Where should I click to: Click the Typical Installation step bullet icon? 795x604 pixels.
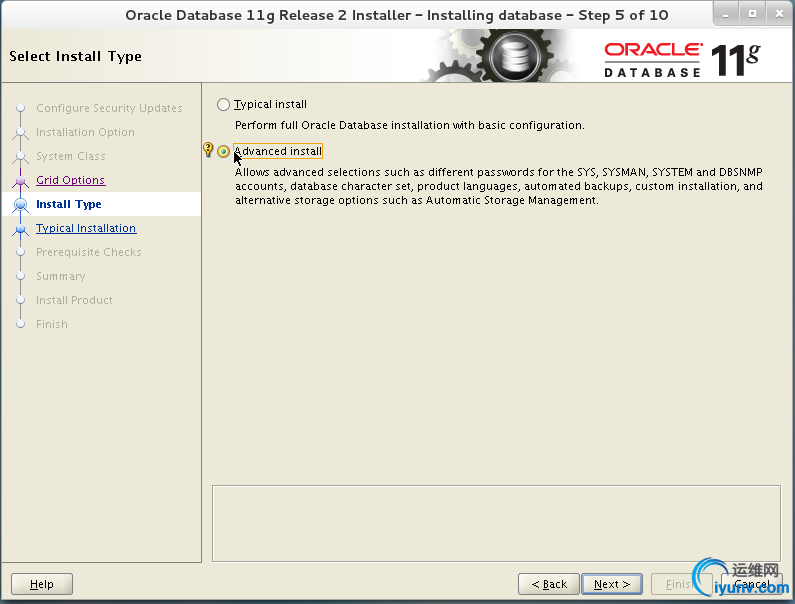coord(21,229)
